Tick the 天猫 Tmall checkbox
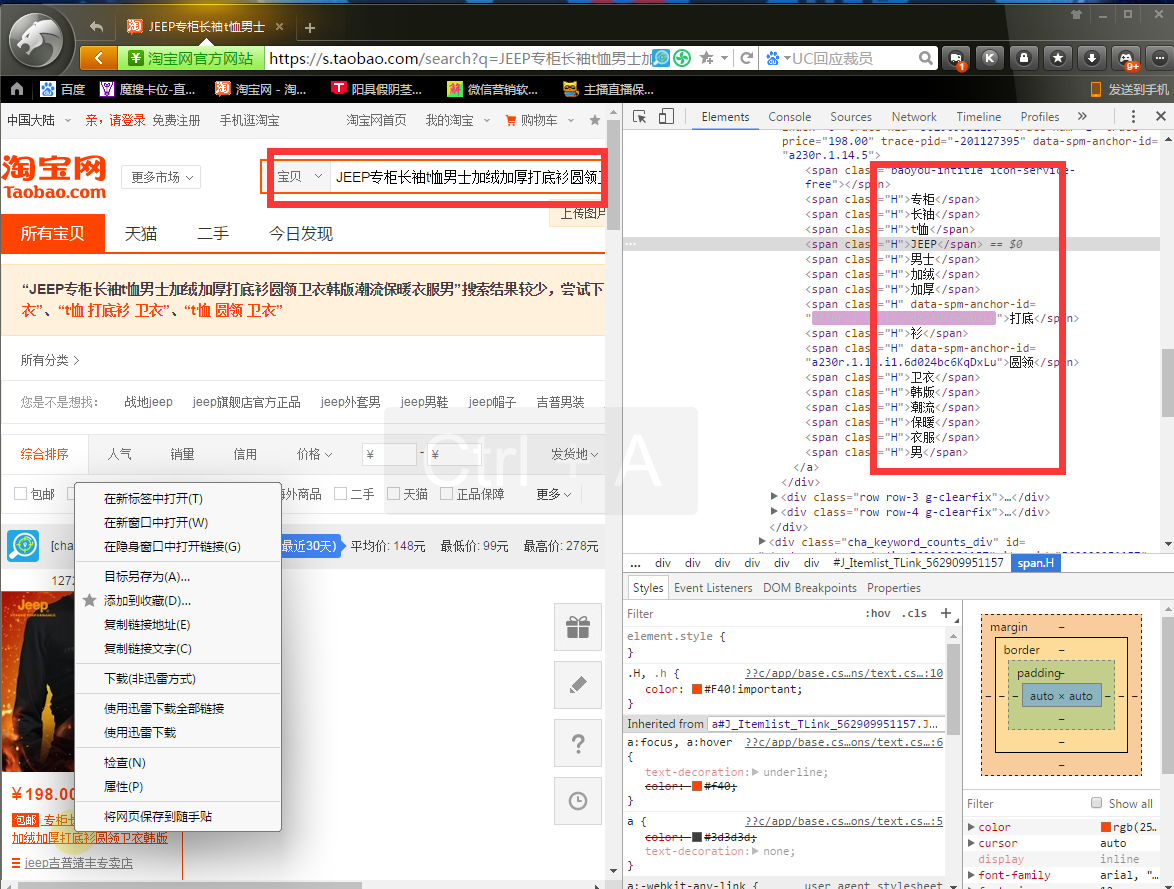 [393, 494]
